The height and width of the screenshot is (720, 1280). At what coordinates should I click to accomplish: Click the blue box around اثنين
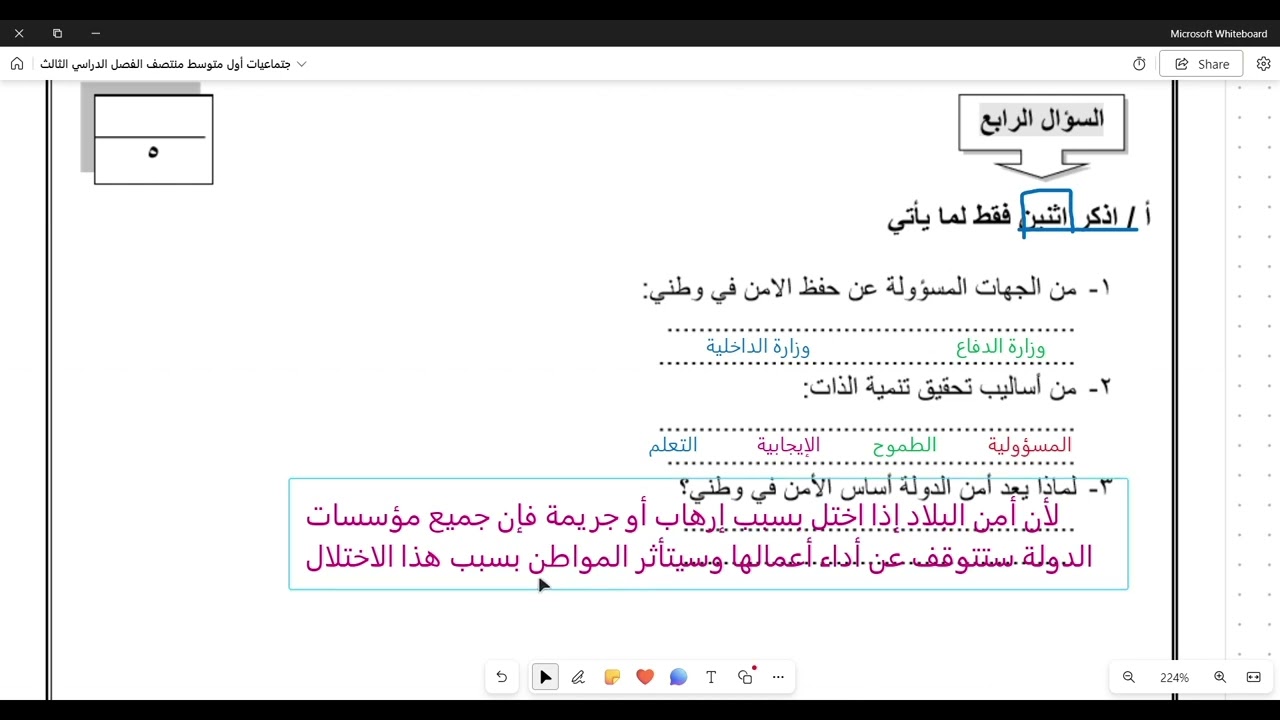click(1046, 212)
